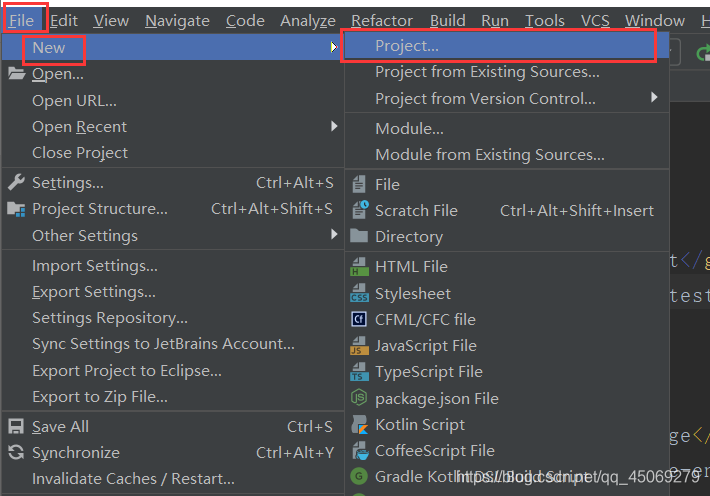This screenshot has width=710, height=496.
Task: Click the Open folder icon
Action: (17, 73)
